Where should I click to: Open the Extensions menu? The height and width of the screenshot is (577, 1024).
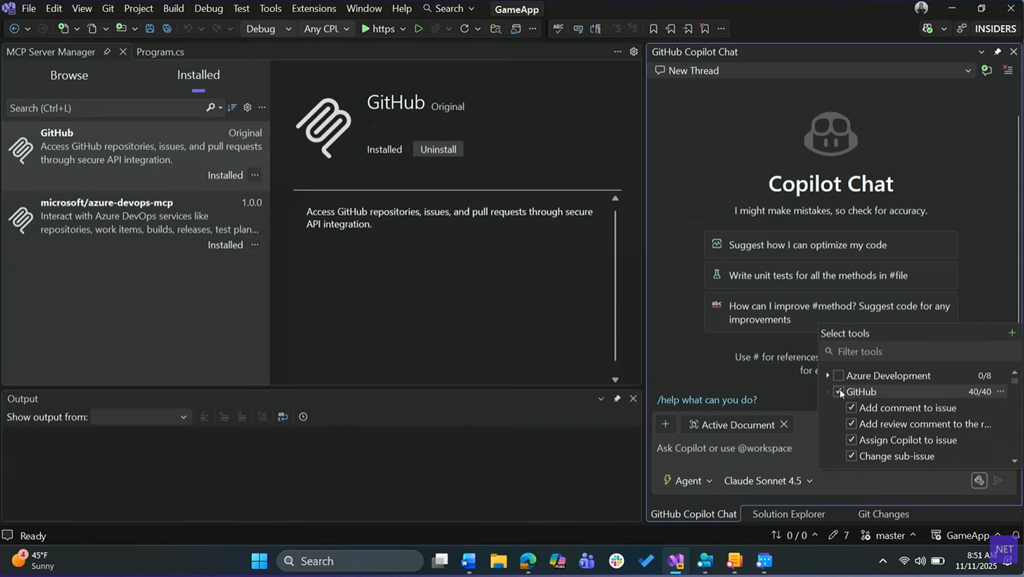tap(313, 8)
